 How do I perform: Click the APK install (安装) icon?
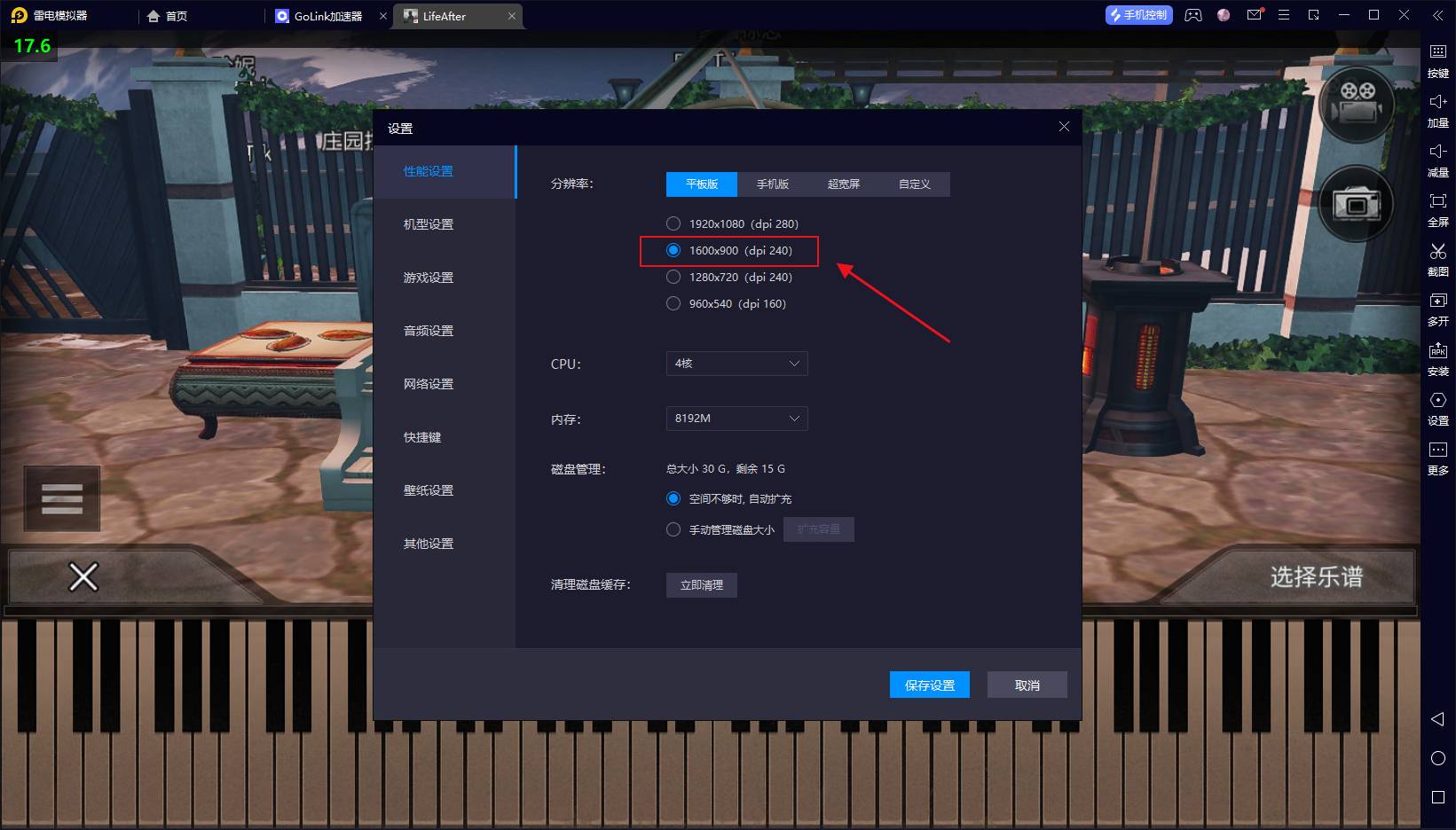pos(1437,356)
